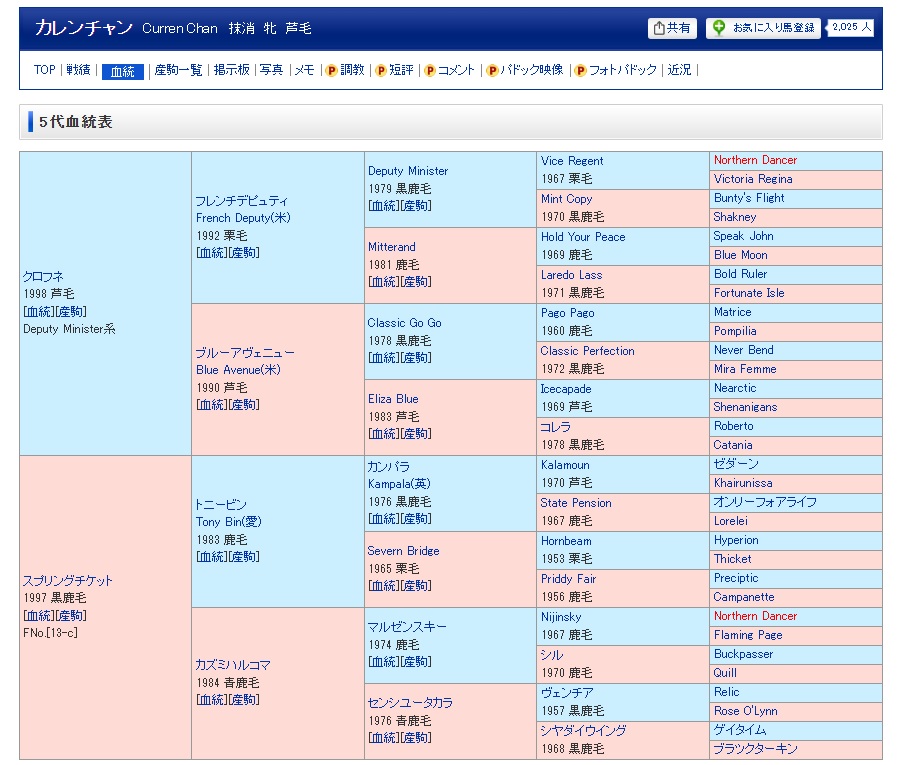
Task: Open the 戦績 tab
Action: [x=78, y=70]
